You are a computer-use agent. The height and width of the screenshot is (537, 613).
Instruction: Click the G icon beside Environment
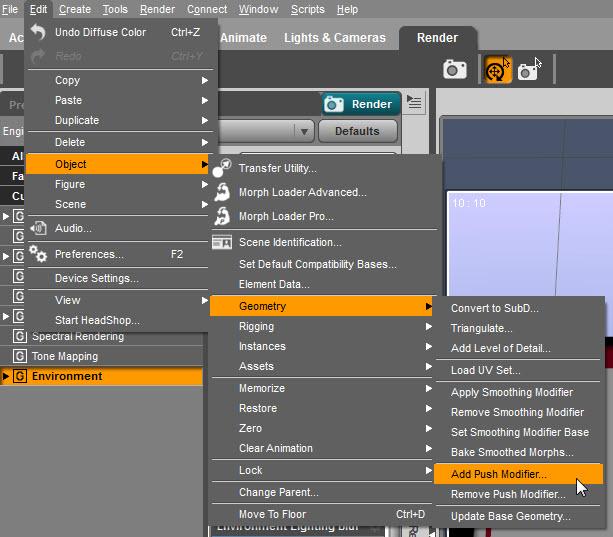(20, 376)
